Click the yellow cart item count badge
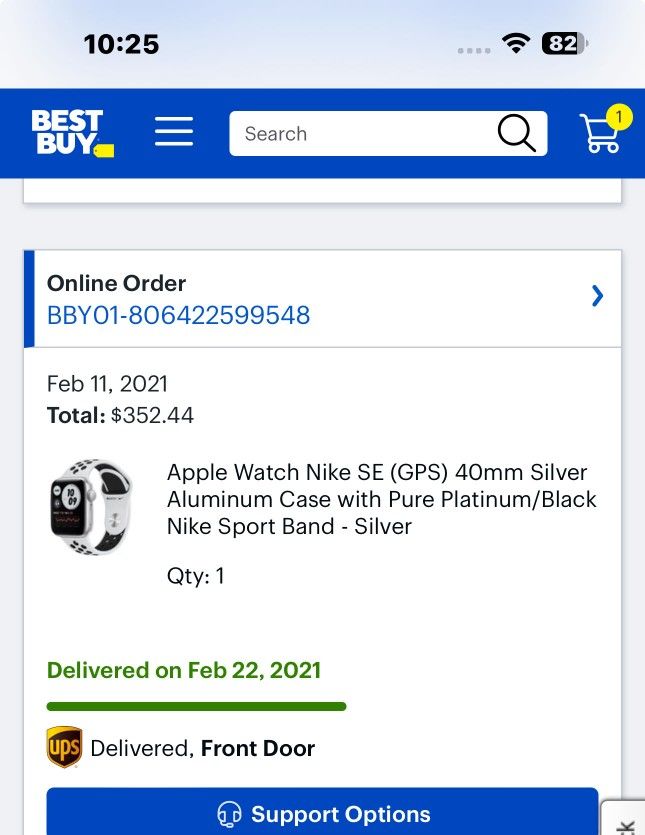645x835 pixels. tap(619, 117)
